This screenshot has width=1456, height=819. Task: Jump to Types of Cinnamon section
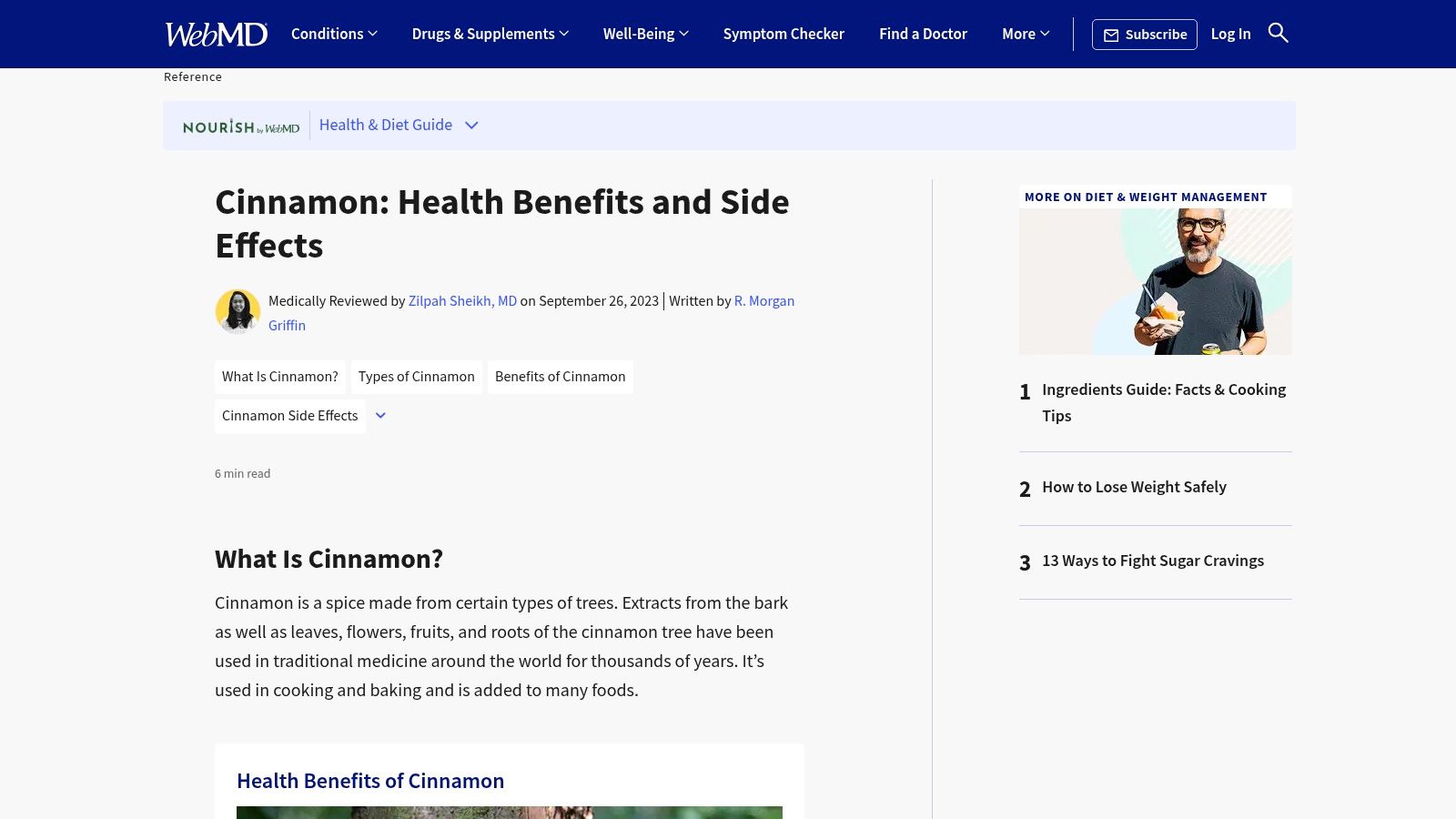pos(417,377)
